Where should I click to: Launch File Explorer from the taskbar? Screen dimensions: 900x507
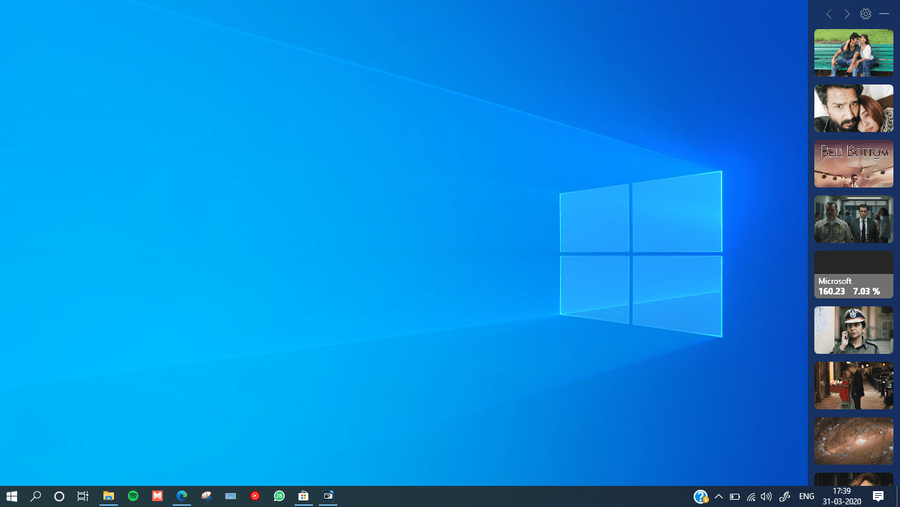108,496
